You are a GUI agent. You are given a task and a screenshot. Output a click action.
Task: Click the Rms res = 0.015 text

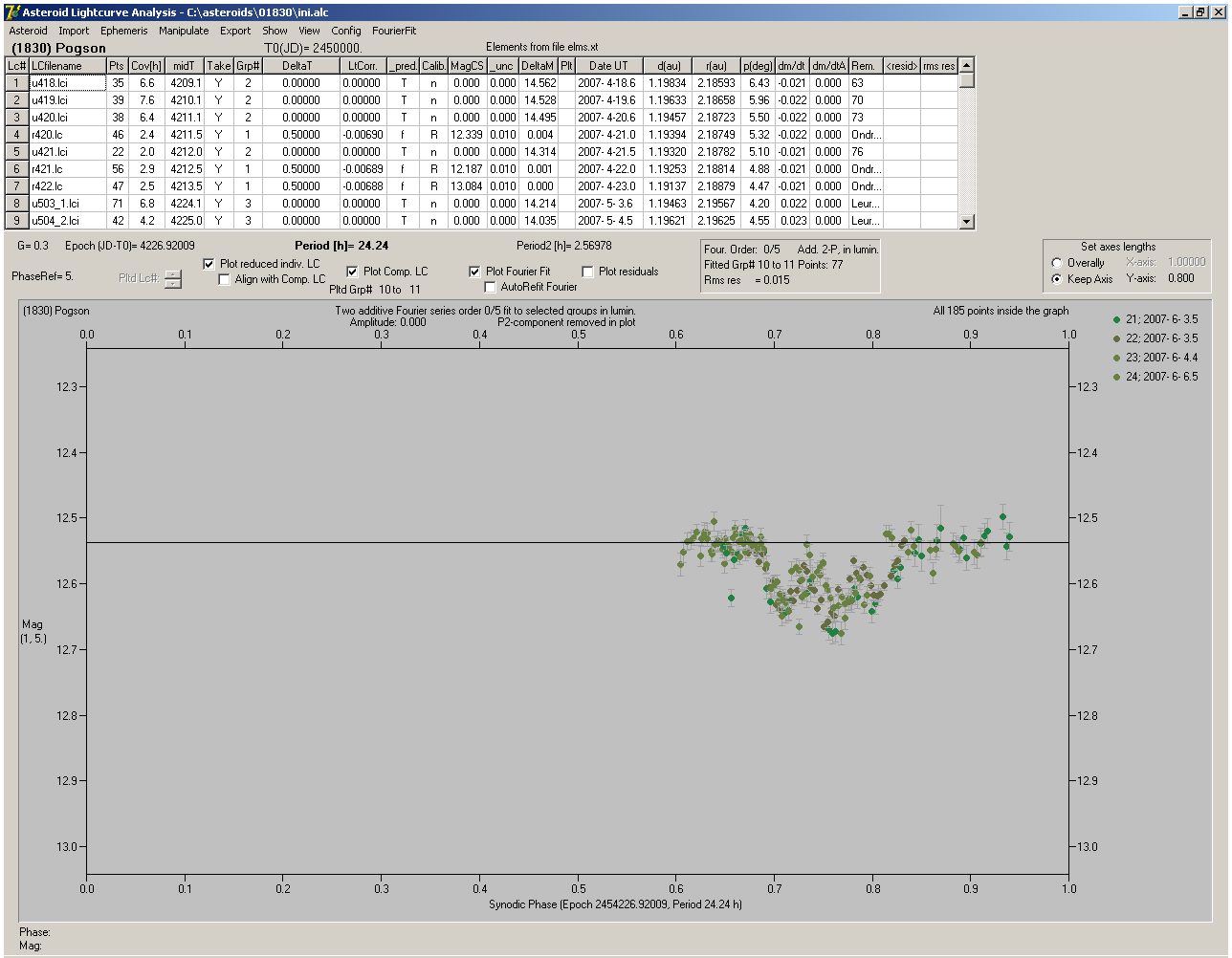(x=747, y=280)
